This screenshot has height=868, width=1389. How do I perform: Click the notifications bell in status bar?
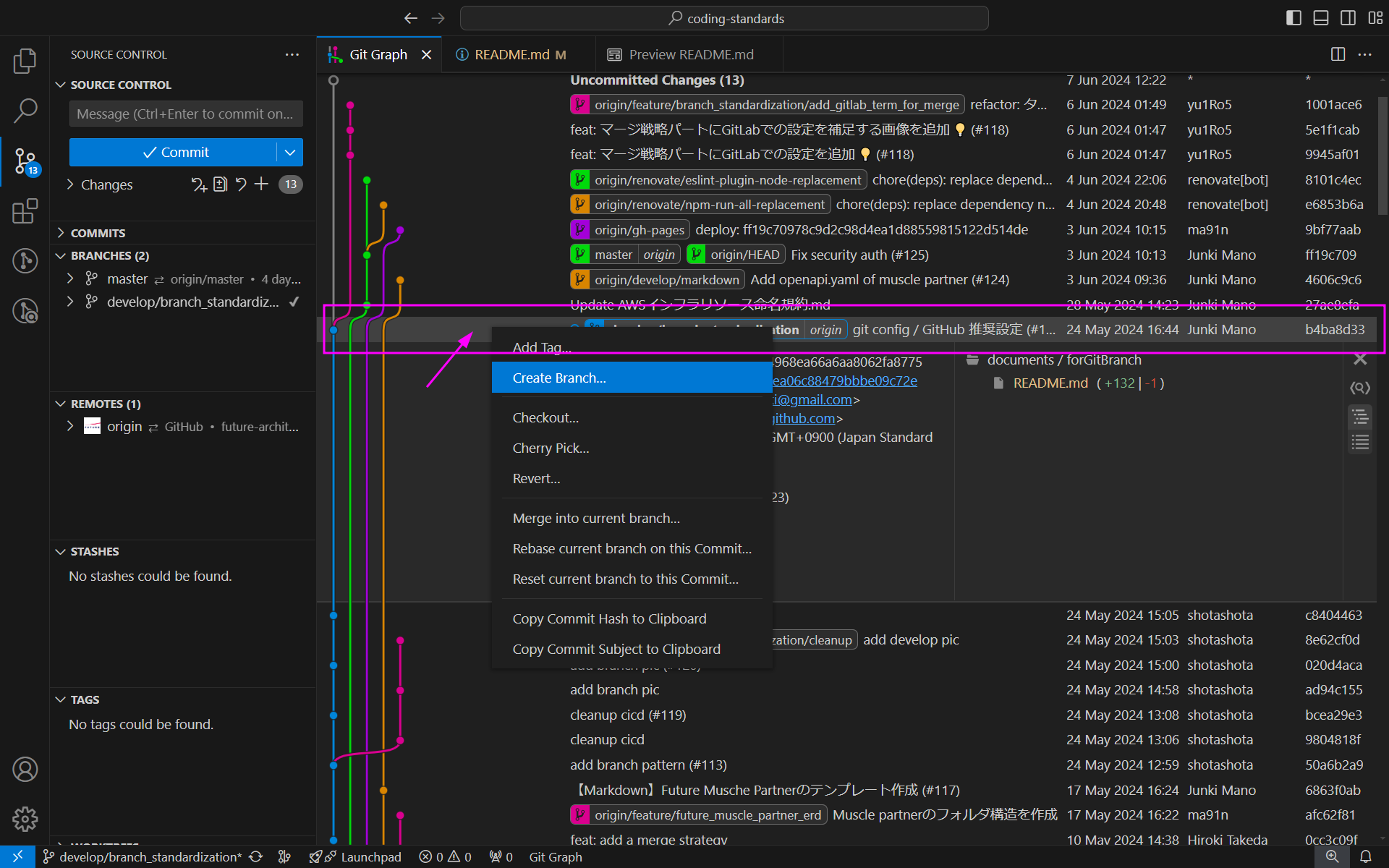point(1366,857)
